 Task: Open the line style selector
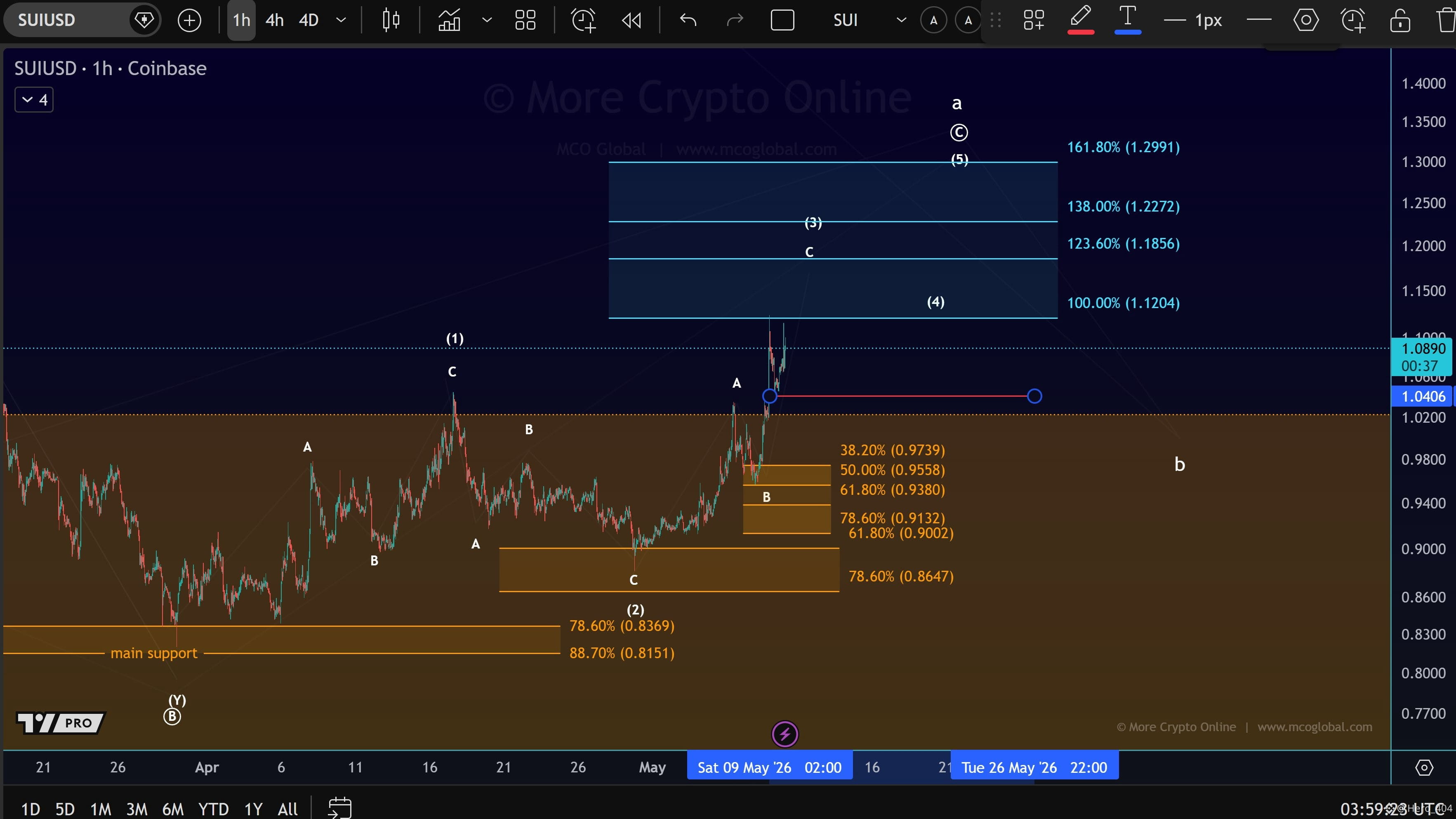point(1259,20)
